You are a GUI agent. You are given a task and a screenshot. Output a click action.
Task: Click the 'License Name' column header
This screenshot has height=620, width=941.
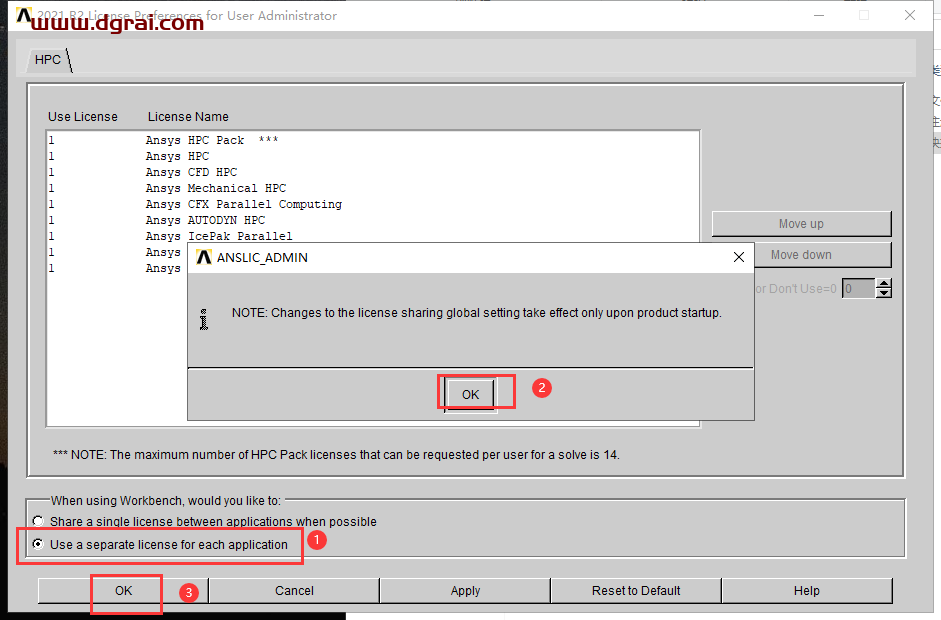tap(188, 116)
